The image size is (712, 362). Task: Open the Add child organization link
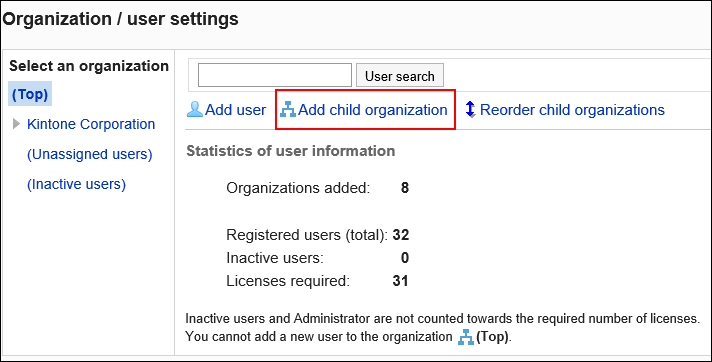[373, 110]
